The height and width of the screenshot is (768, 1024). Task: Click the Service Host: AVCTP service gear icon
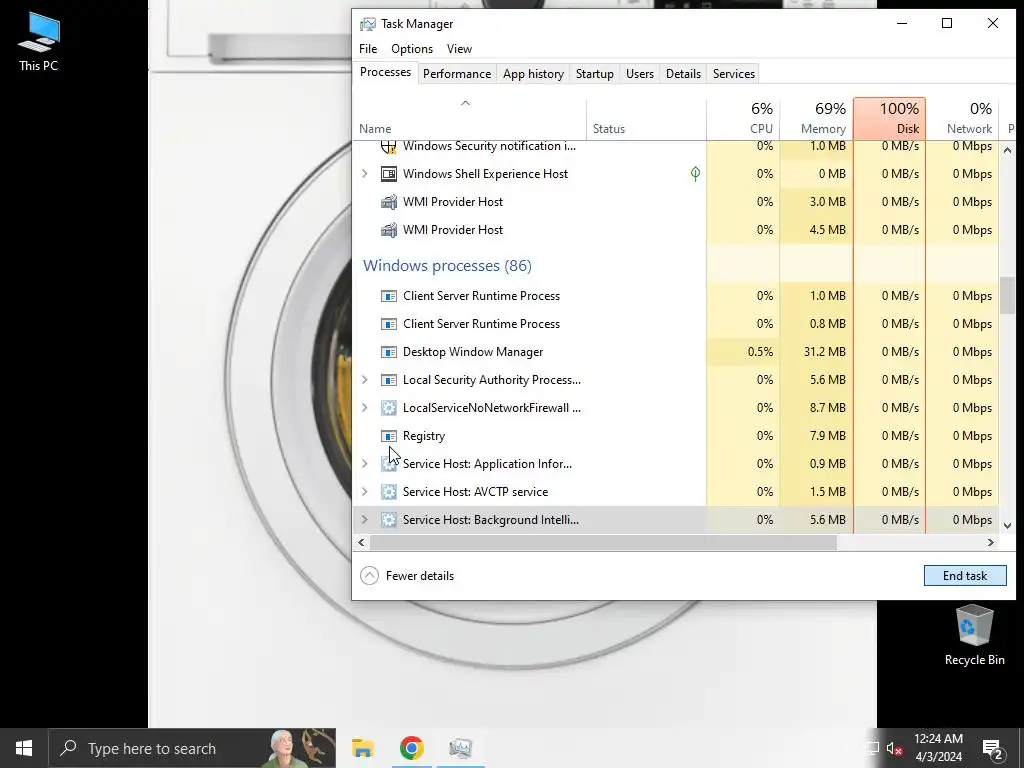click(389, 492)
